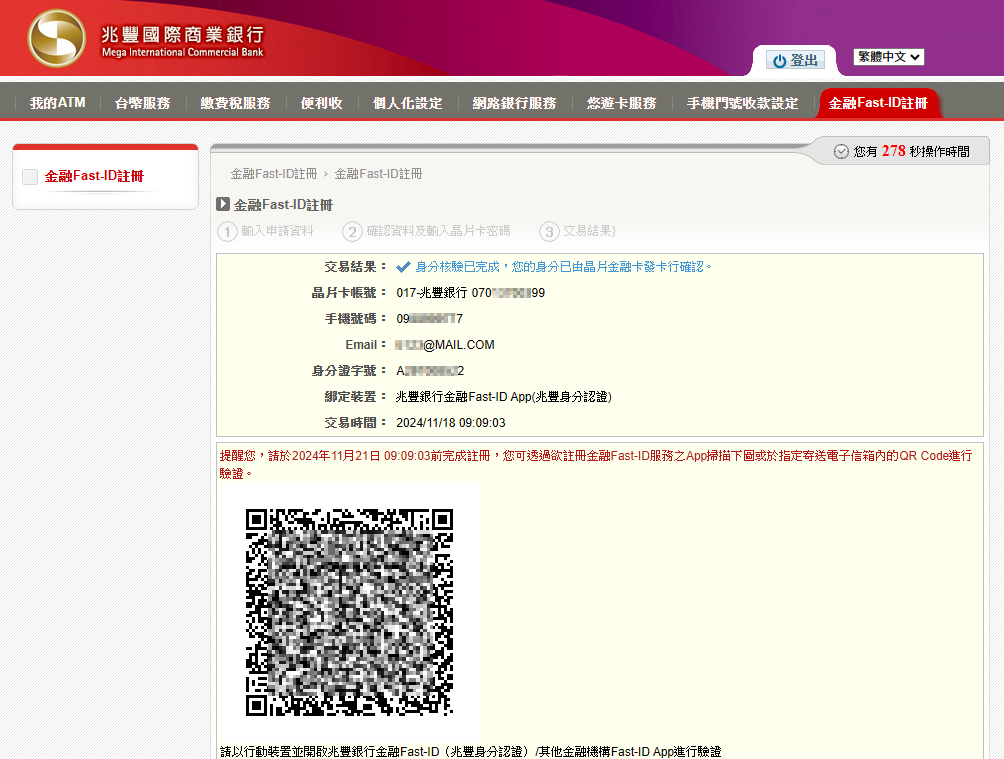The image size is (1004, 759).
Task: Click the step 1 circle 輸入申請資料
Action: (227, 231)
